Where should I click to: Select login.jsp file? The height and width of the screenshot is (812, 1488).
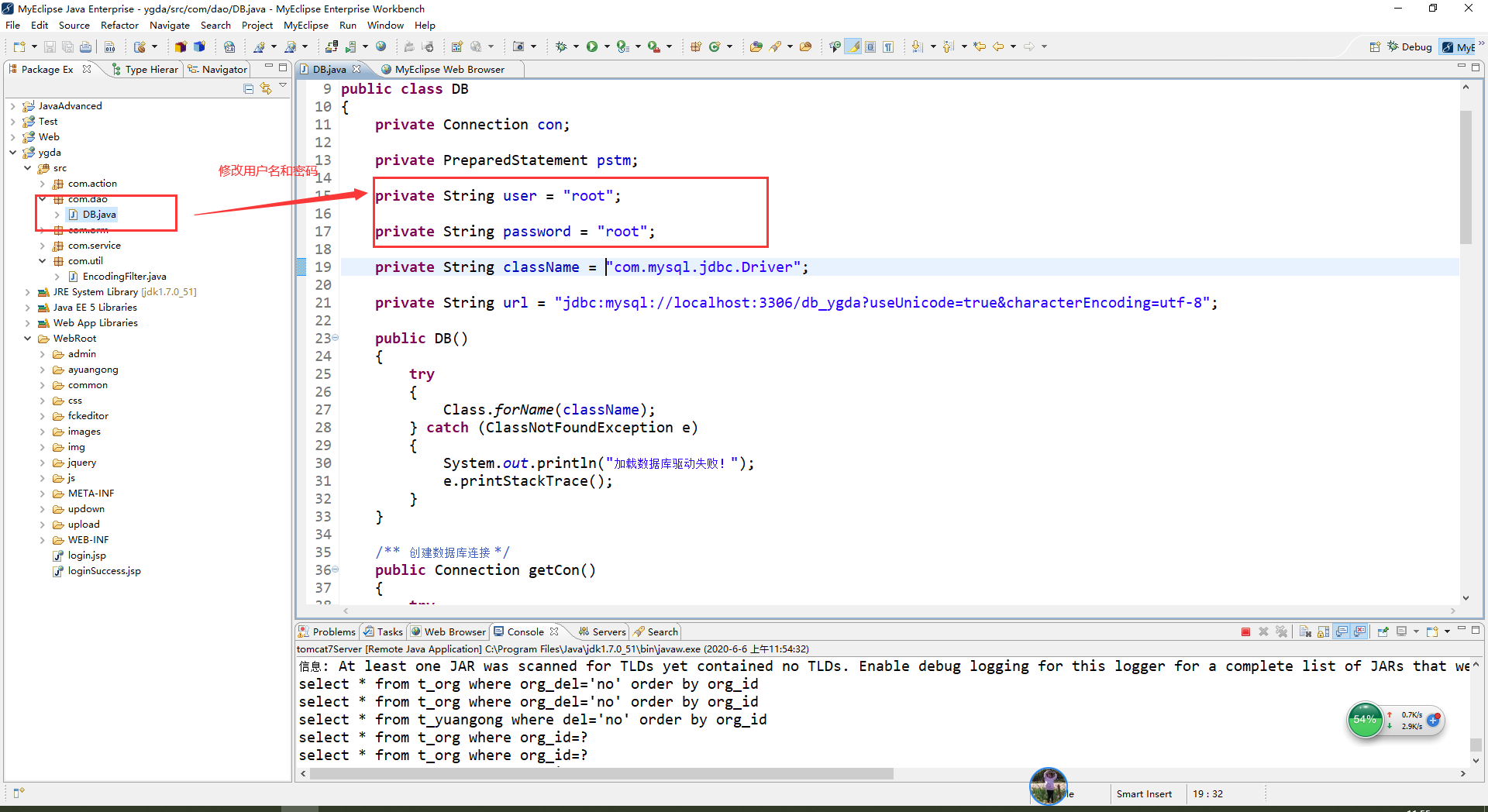point(87,556)
